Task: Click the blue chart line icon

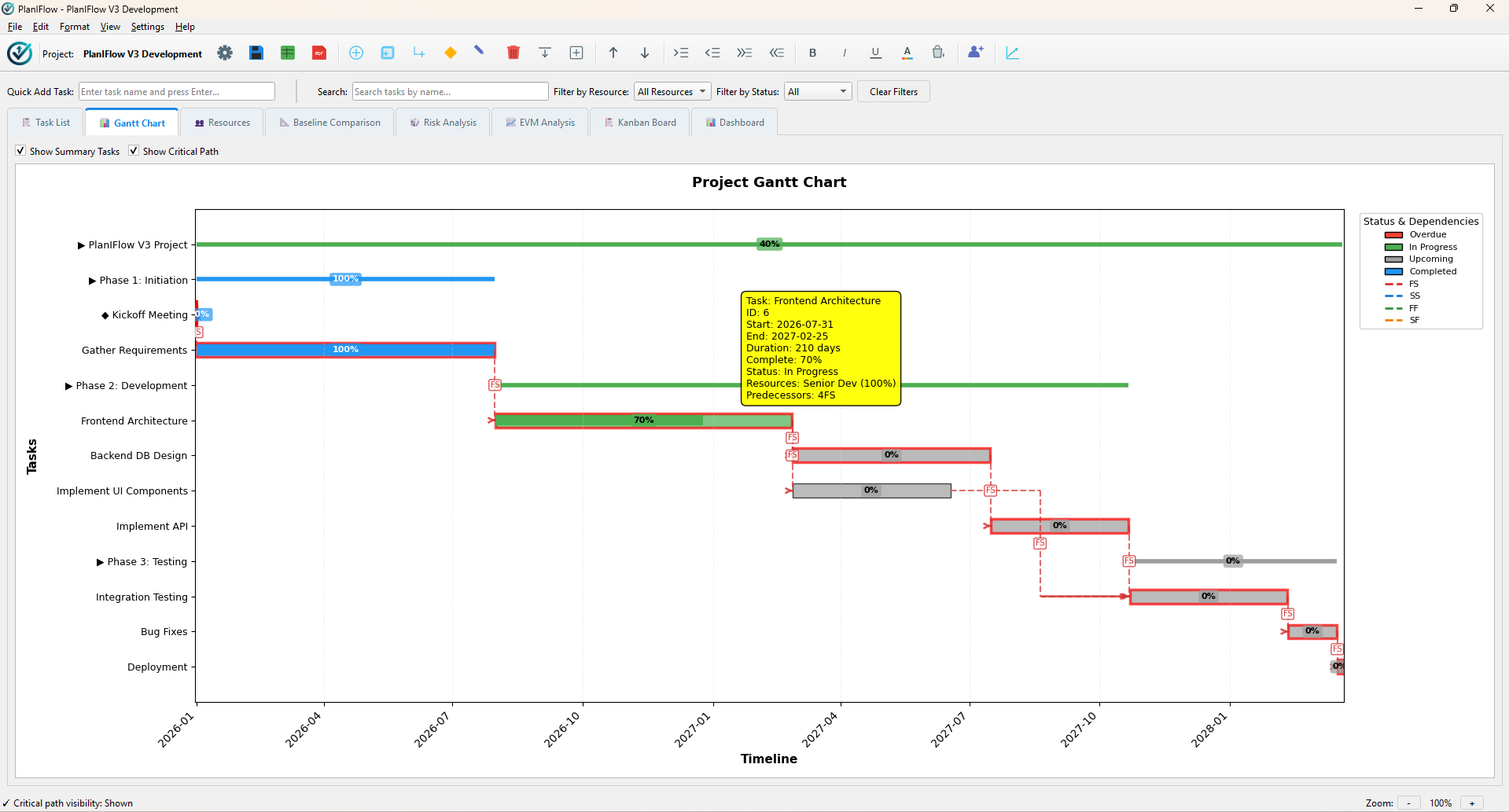Action: coord(1013,53)
